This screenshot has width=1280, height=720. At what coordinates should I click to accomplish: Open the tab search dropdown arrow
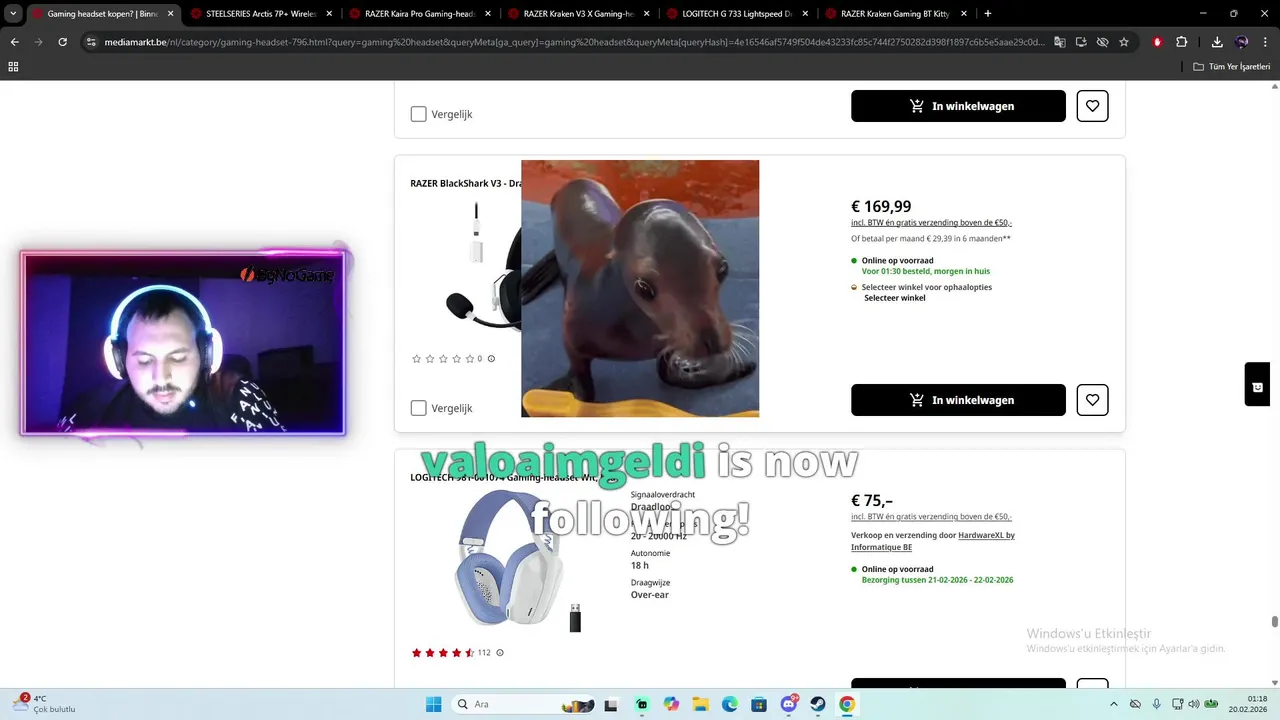(11, 14)
